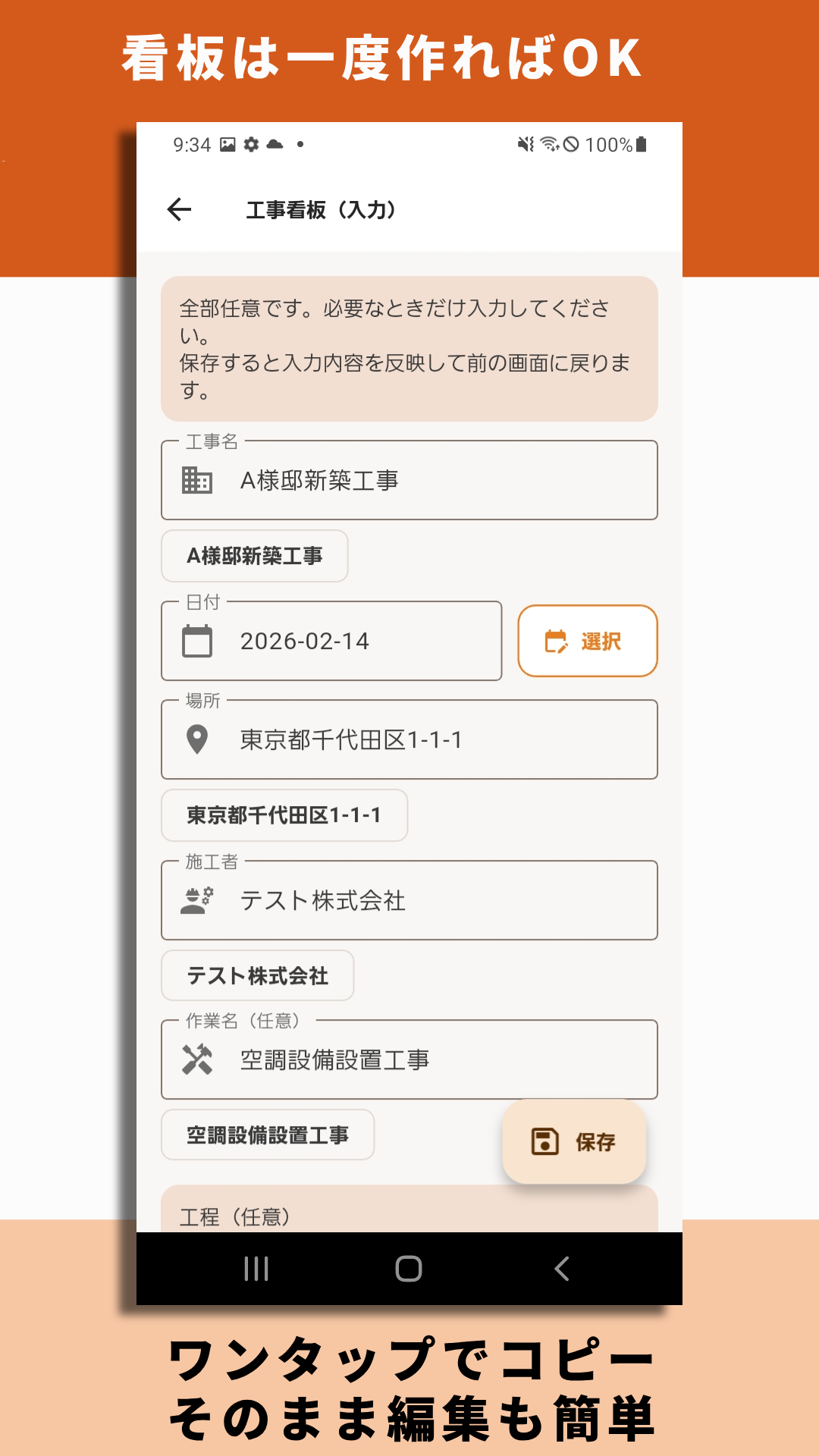
Task: Select the worker icon in the 施工者 field
Action: tap(196, 901)
